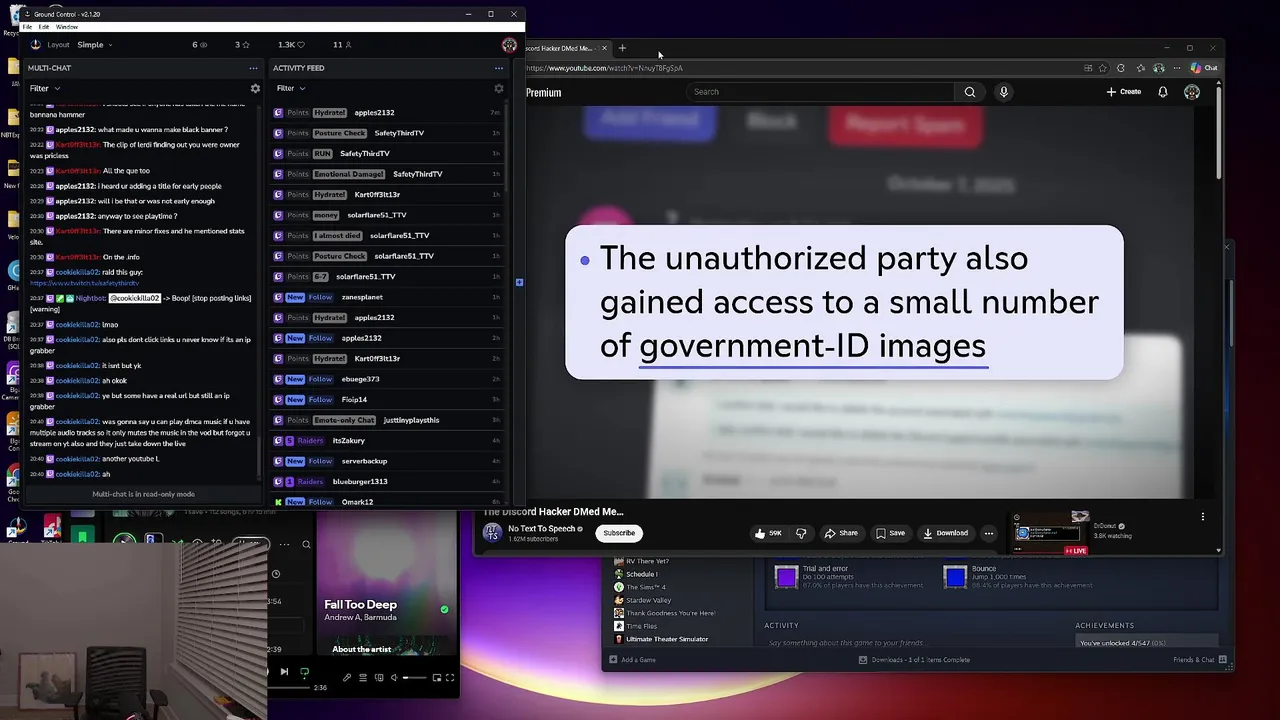Open twitch link posted in chat
The width and height of the screenshot is (1280, 720).
pyautogui.click(x=84, y=284)
